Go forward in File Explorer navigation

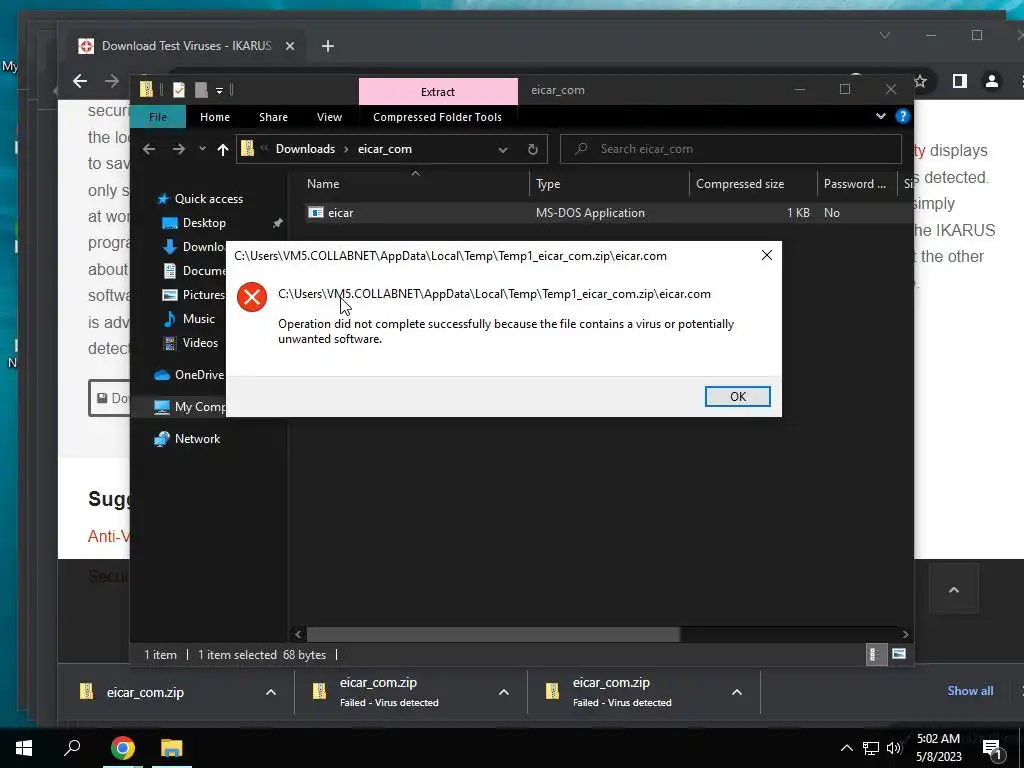pyautogui.click(x=178, y=149)
